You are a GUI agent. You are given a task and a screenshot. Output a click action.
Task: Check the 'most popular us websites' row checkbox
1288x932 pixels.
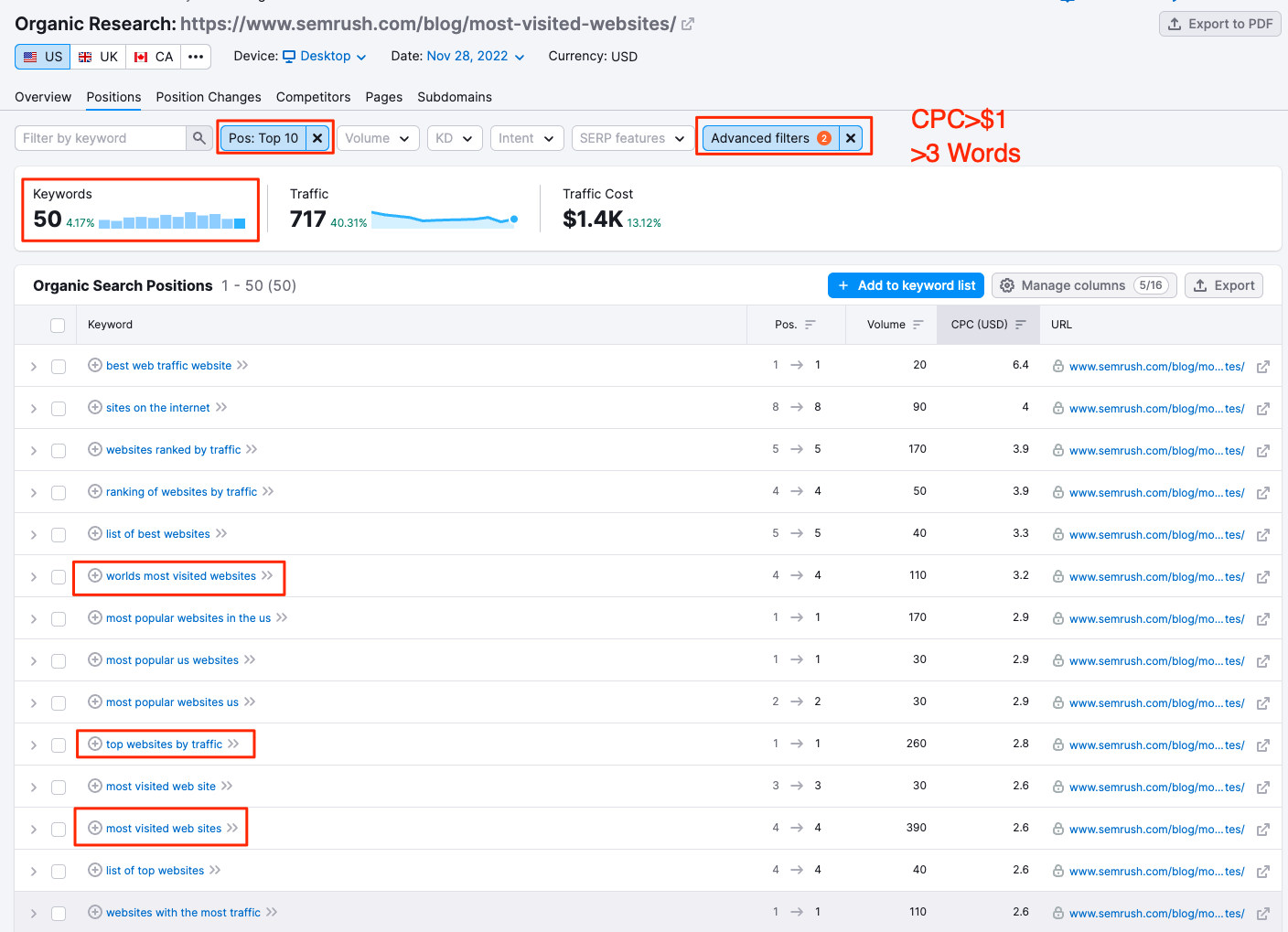tap(59, 661)
